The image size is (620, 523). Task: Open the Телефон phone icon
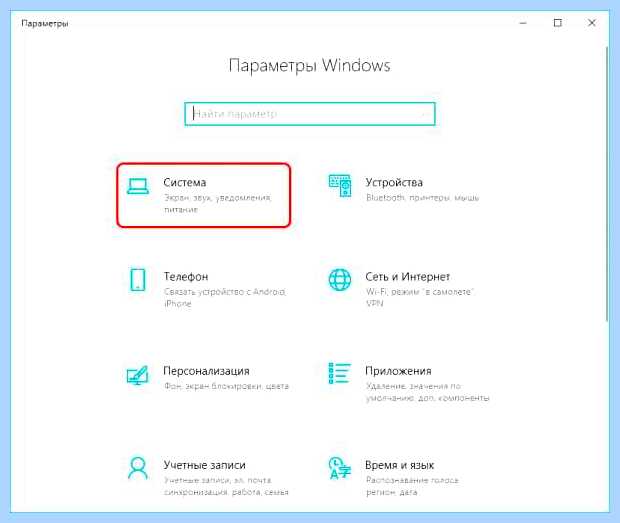tap(138, 279)
